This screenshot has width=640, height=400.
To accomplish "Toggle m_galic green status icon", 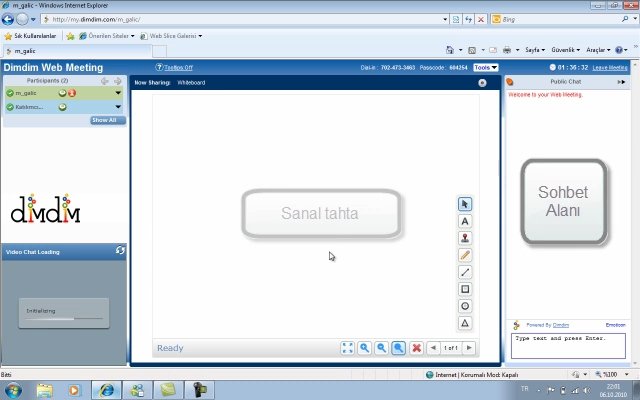I will coord(10,93).
